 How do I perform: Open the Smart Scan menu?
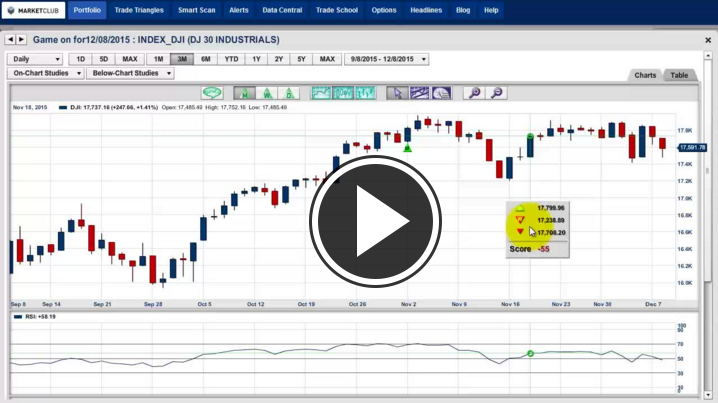[x=195, y=10]
